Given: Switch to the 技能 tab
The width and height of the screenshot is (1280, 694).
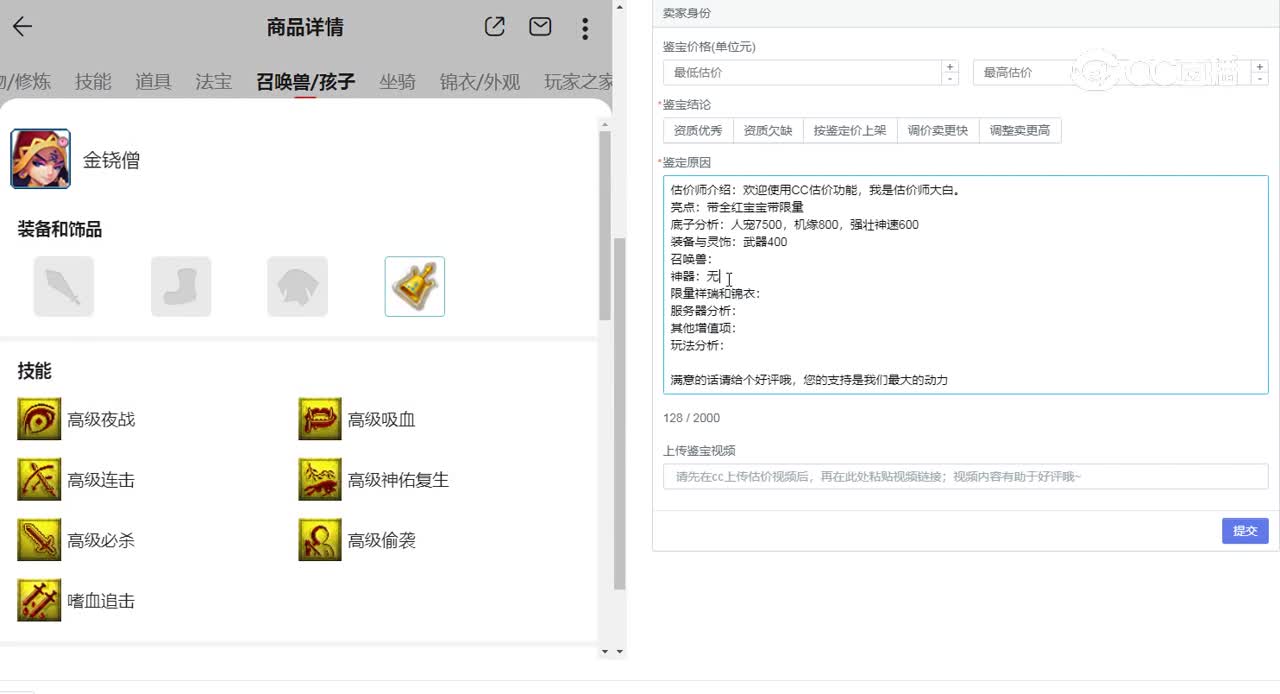Looking at the screenshot, I should pyautogui.click(x=93, y=82).
